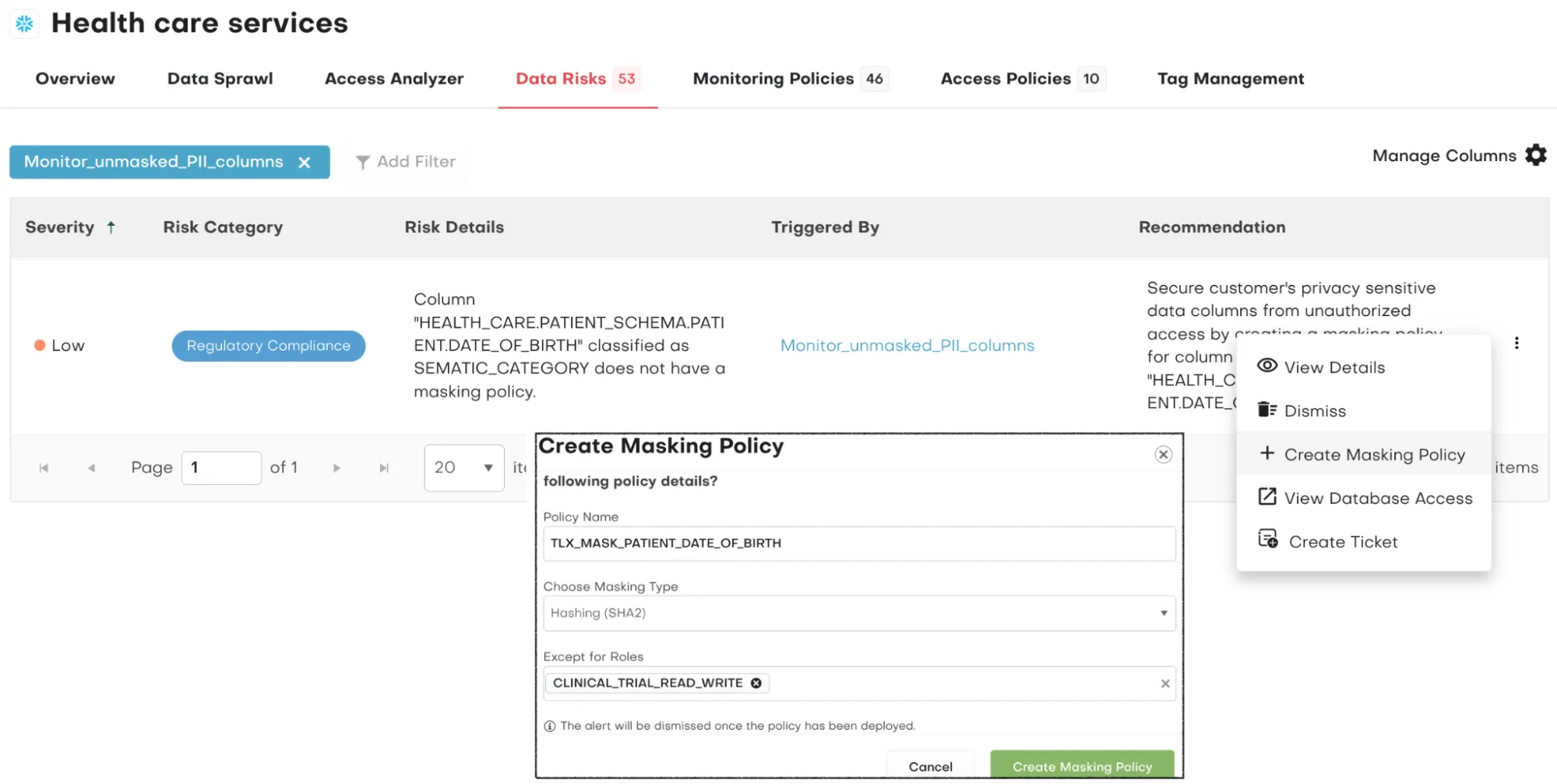Click the plus icon for Create Masking Policy
Screen dimensions: 1557x784
(x=1267, y=453)
